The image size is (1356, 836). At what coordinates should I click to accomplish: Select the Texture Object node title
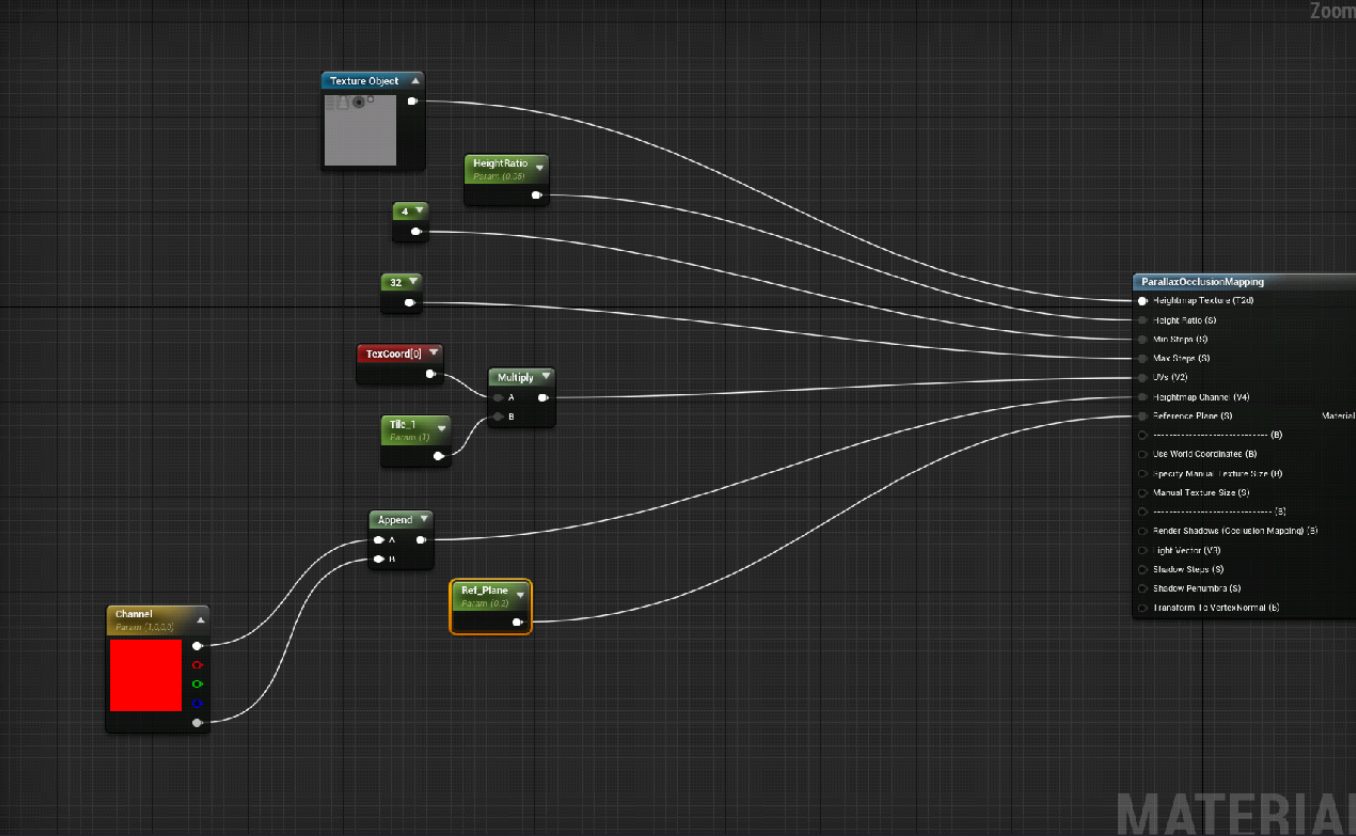(364, 81)
